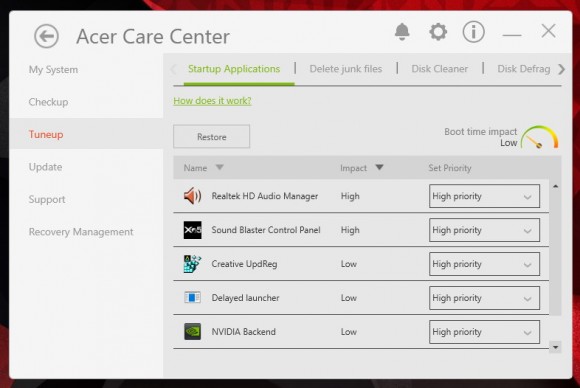Image resolution: width=580 pixels, height=388 pixels.
Task: Click the Realtek HD Audio Manager speaker icon
Action: pos(192,196)
